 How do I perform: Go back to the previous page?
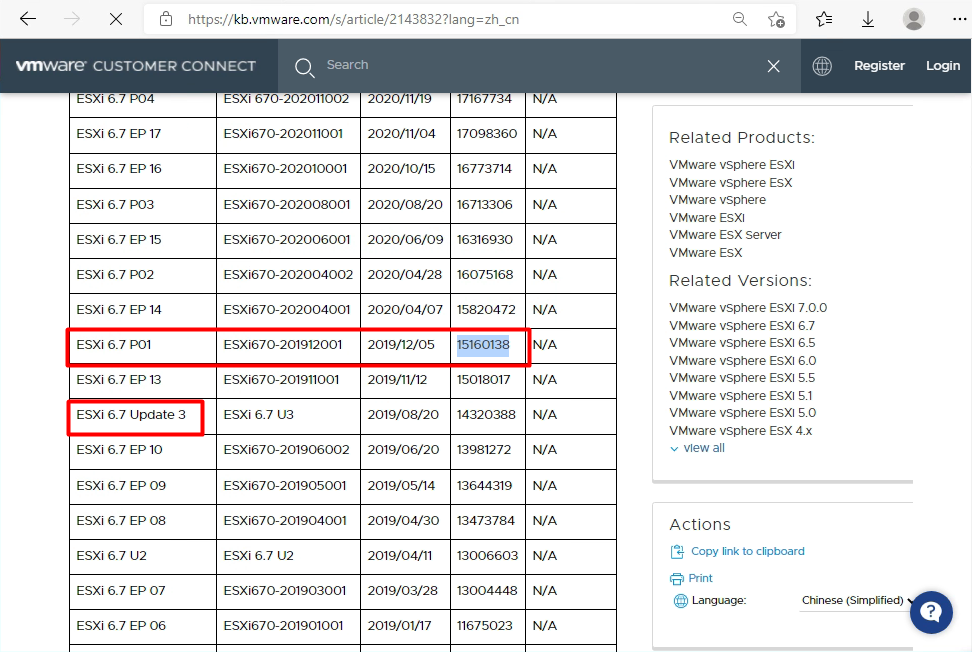28,19
